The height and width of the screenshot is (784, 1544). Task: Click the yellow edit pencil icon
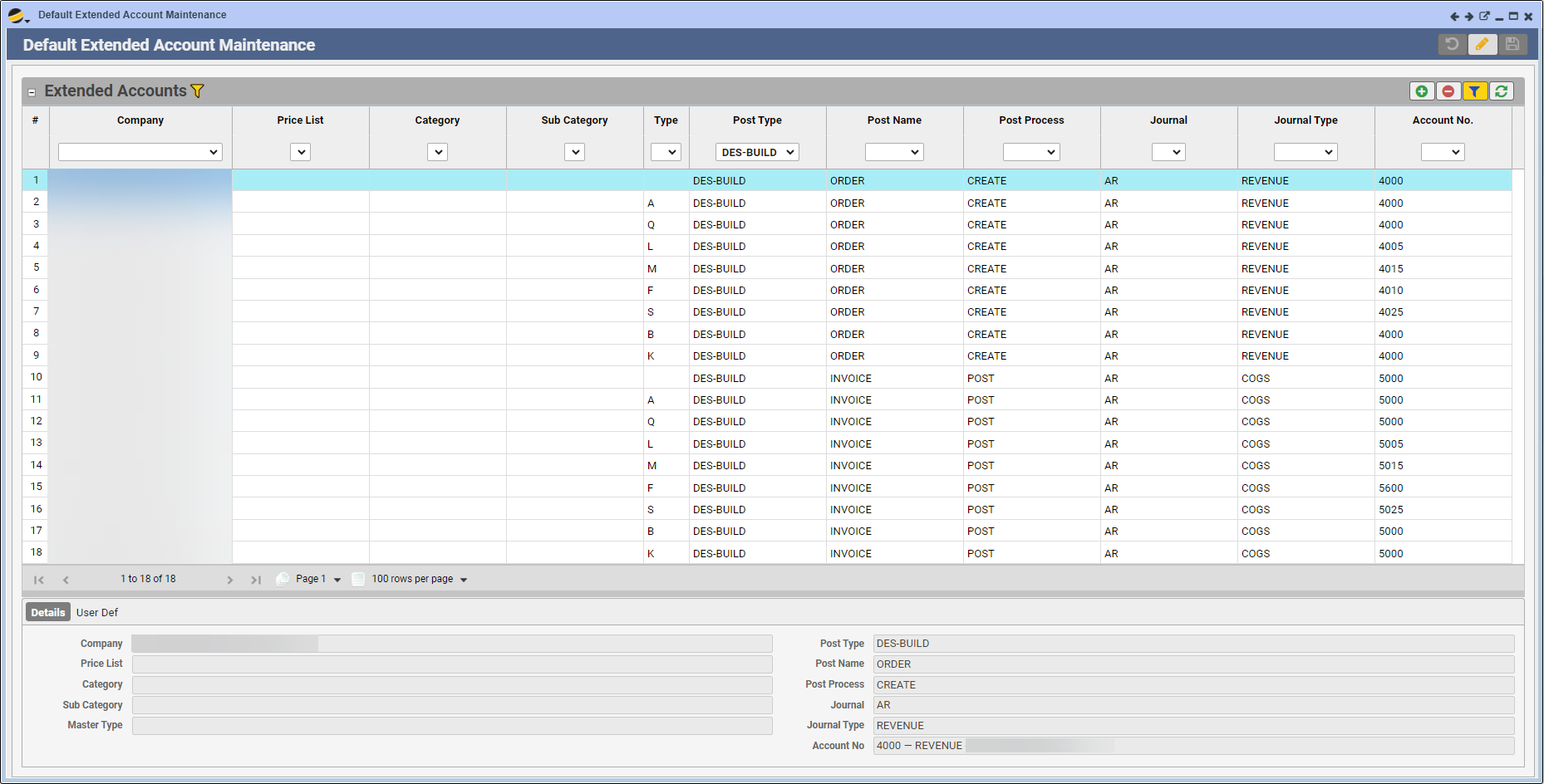[1482, 44]
